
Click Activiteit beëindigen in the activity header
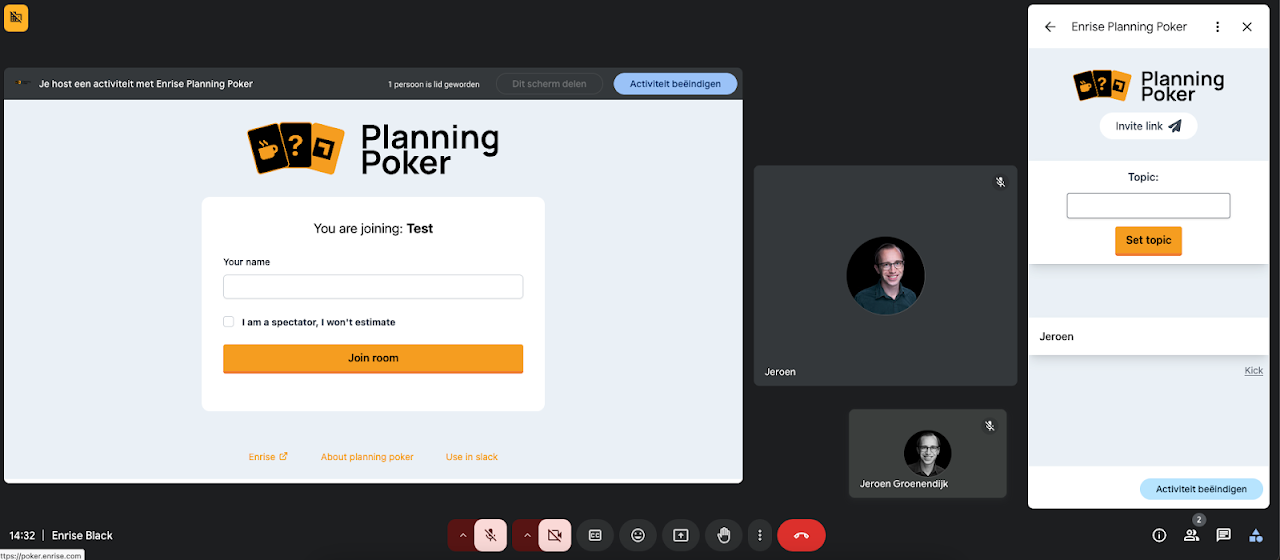point(675,84)
